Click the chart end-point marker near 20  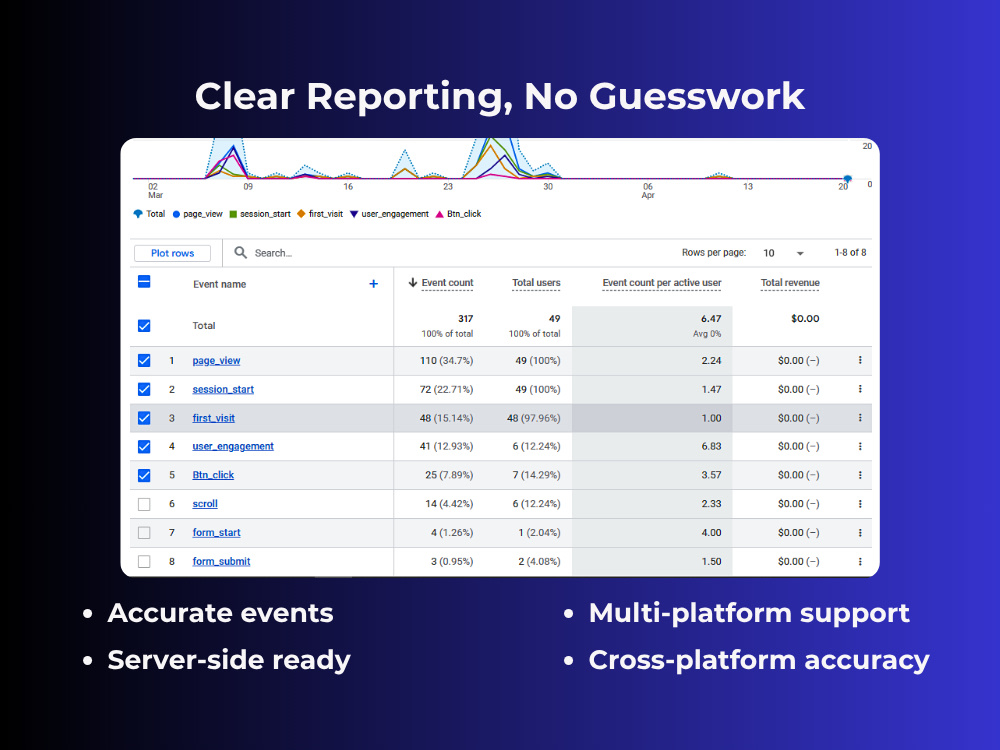click(848, 179)
